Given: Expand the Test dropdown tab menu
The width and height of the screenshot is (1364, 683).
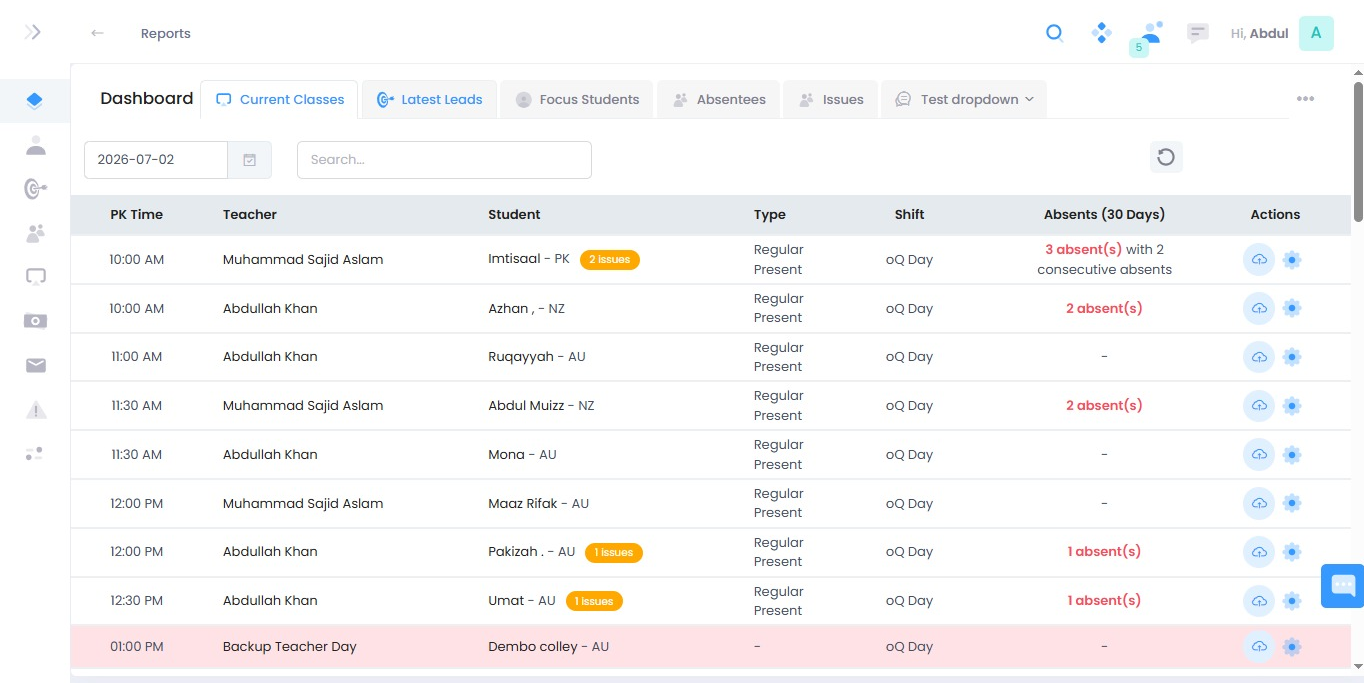Looking at the screenshot, I should [x=964, y=99].
